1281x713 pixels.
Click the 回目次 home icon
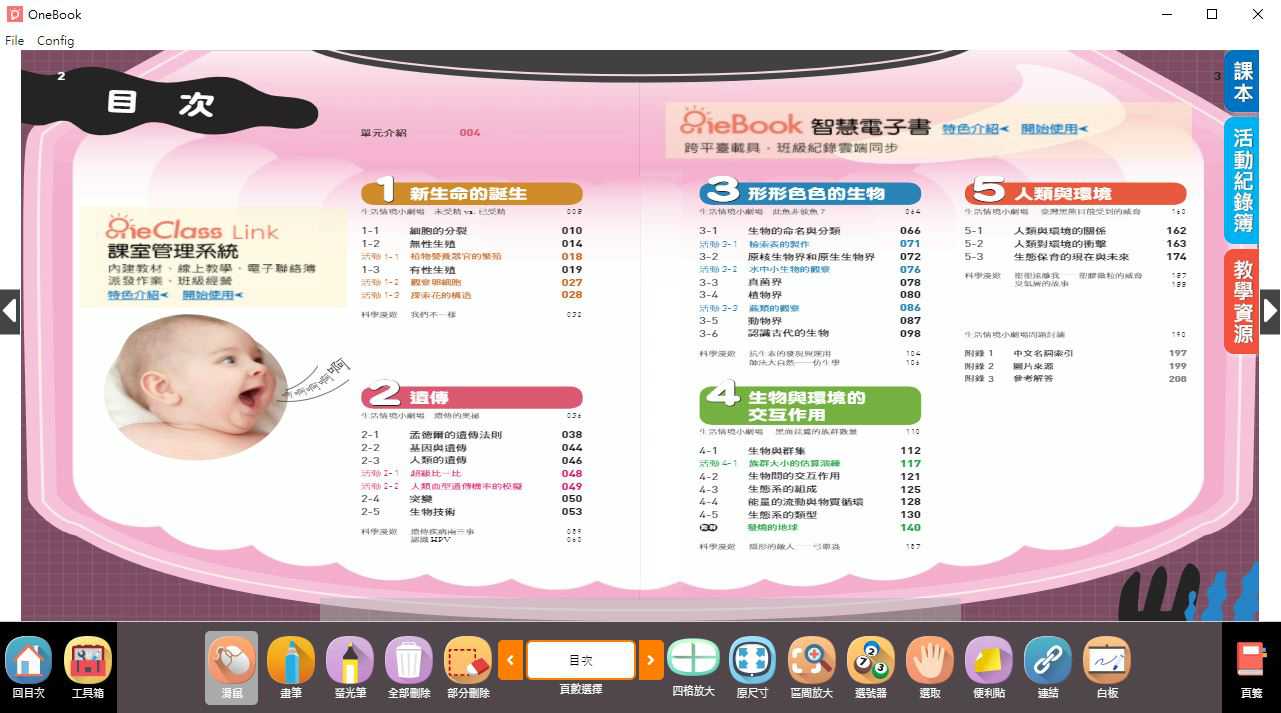[28, 667]
